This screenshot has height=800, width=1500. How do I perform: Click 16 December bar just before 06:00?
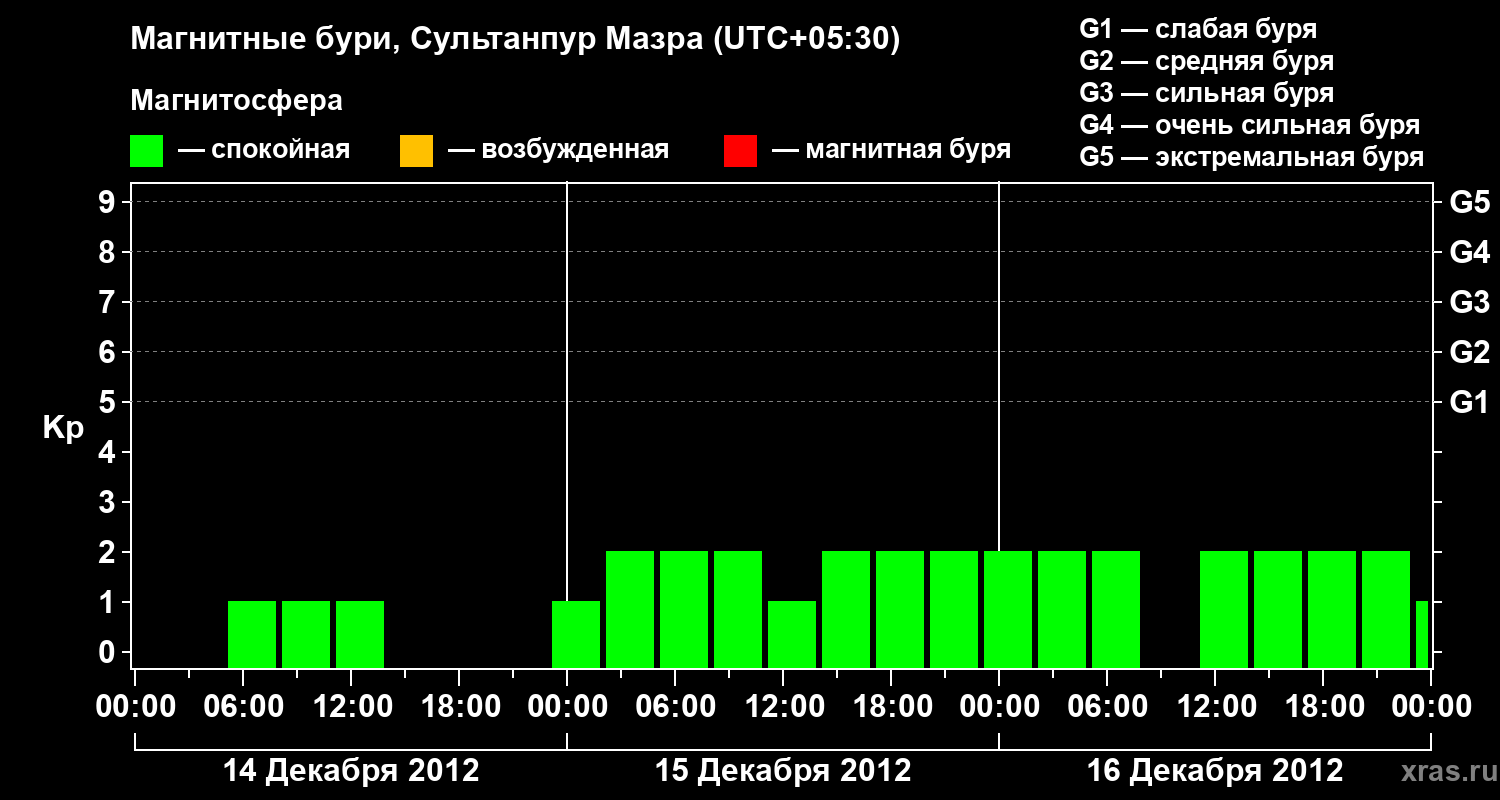tap(1062, 609)
